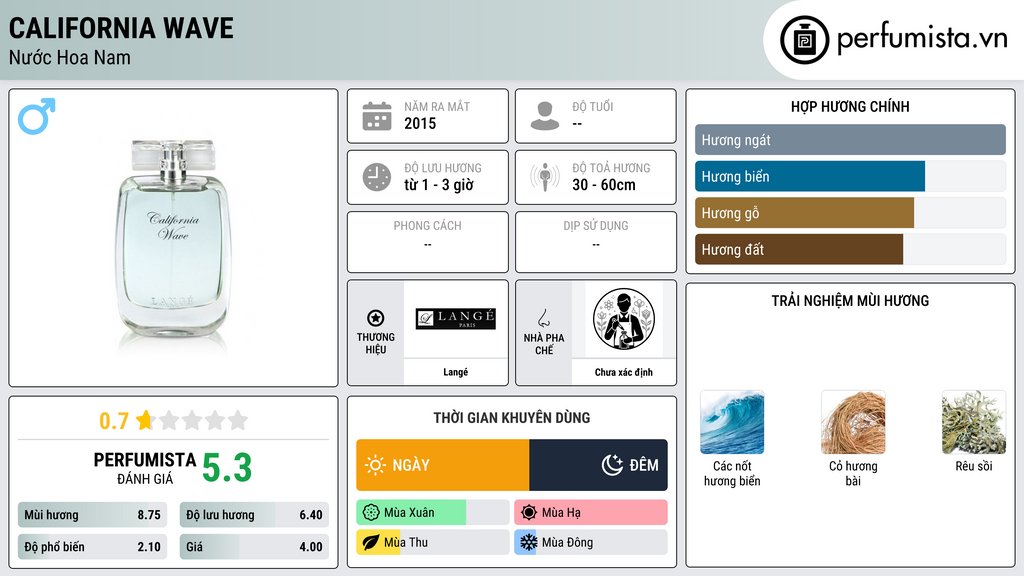The height and width of the screenshot is (576, 1024).
Task: Click the vetiver grass note thumbnail
Action: (853, 423)
